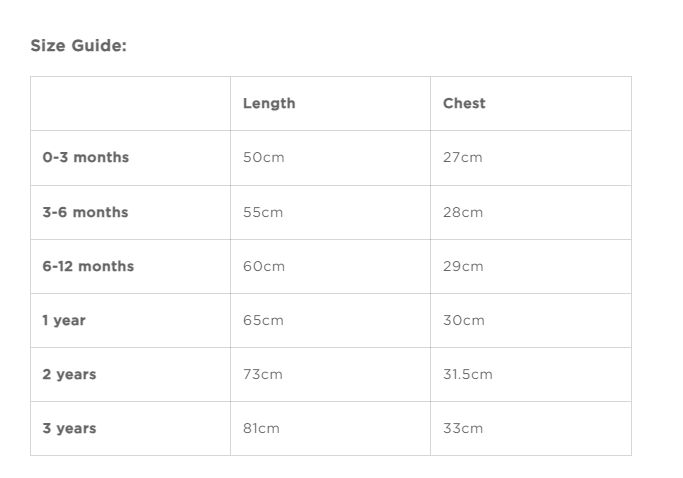Image resolution: width=683 pixels, height=478 pixels.
Task: Click the 29cm chest value
Action: point(463,266)
